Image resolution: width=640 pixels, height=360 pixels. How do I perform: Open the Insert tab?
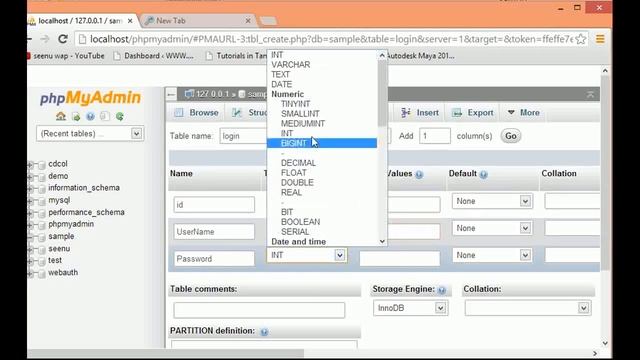(420, 113)
